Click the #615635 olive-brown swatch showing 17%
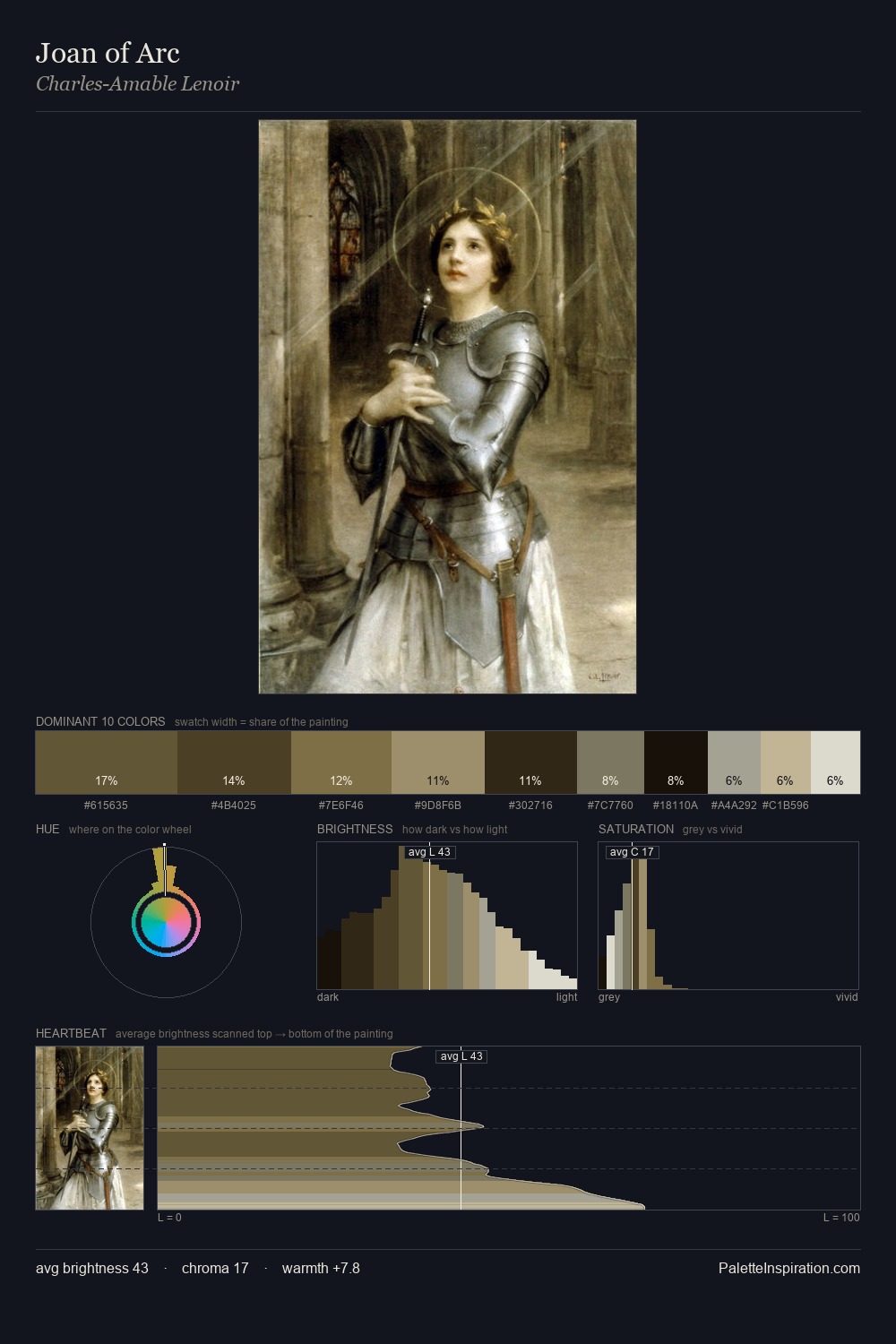 pyautogui.click(x=107, y=762)
